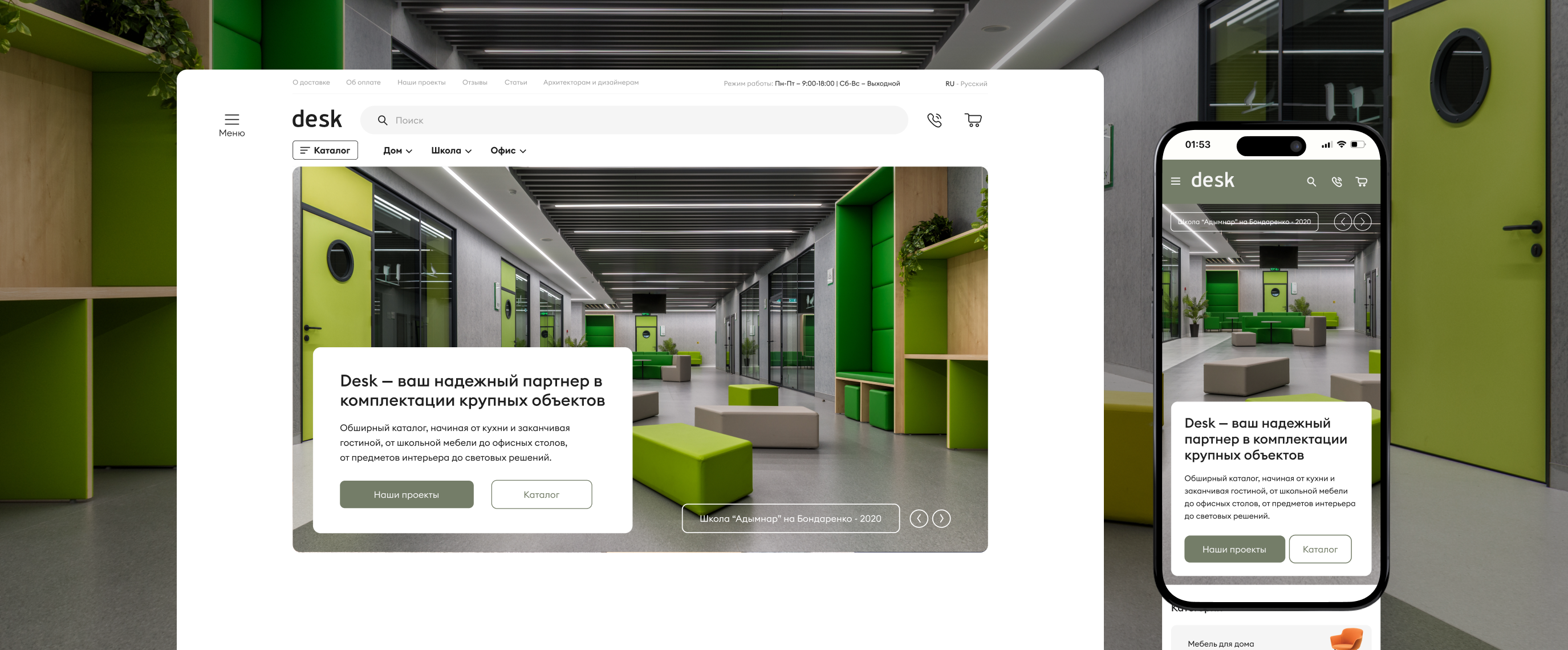Expand the Школа dropdown menu

pyautogui.click(x=451, y=151)
